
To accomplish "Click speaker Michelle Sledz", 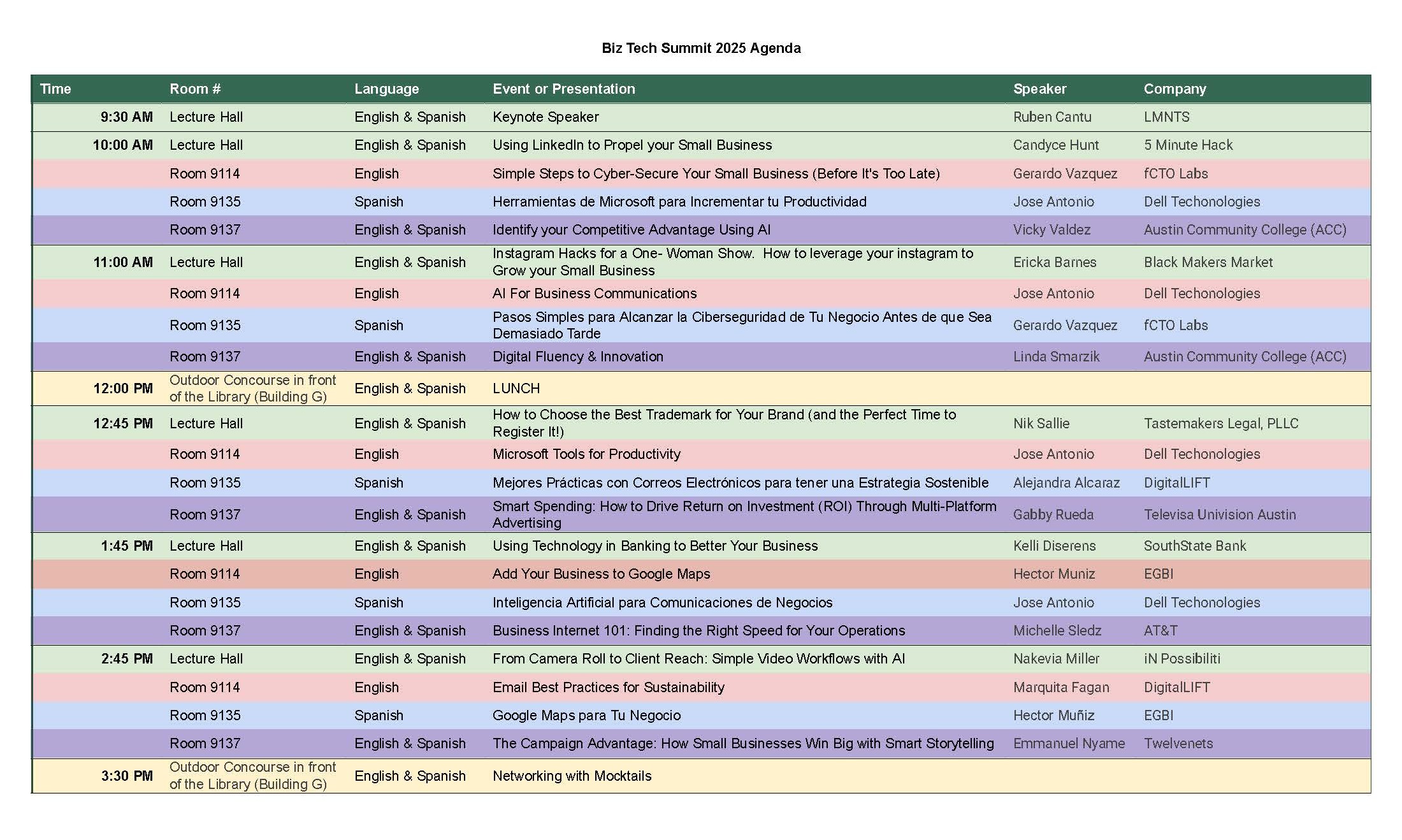I will [x=1057, y=631].
